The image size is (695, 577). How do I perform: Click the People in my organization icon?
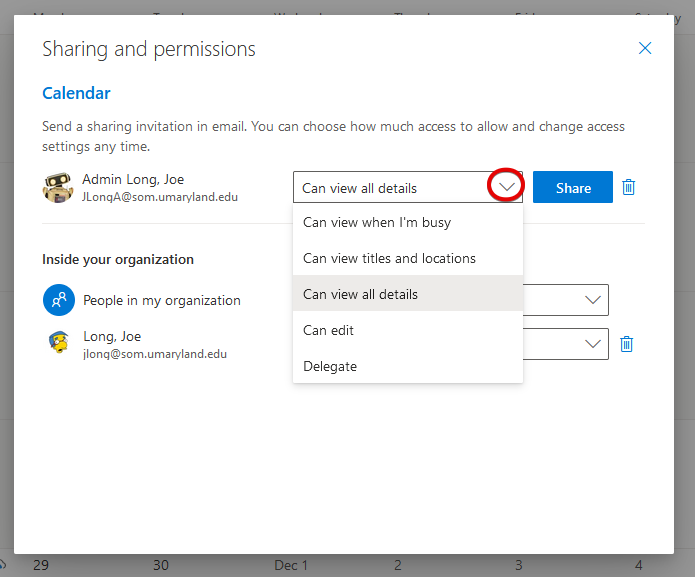point(58,300)
